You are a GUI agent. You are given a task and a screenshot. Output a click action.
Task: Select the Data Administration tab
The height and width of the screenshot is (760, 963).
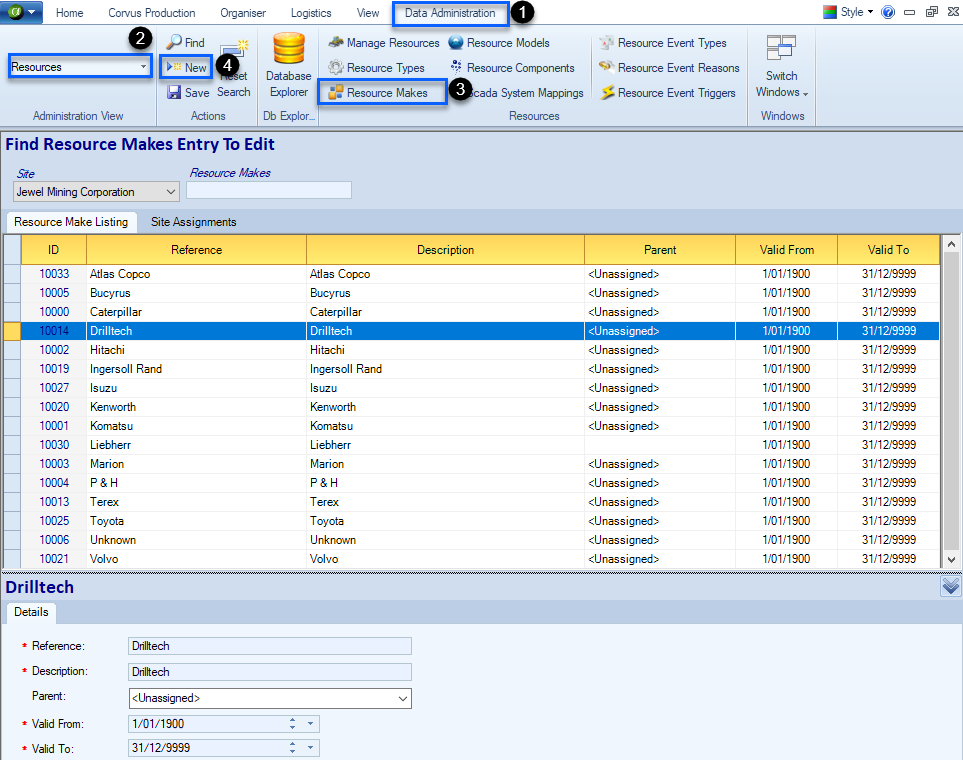click(450, 13)
